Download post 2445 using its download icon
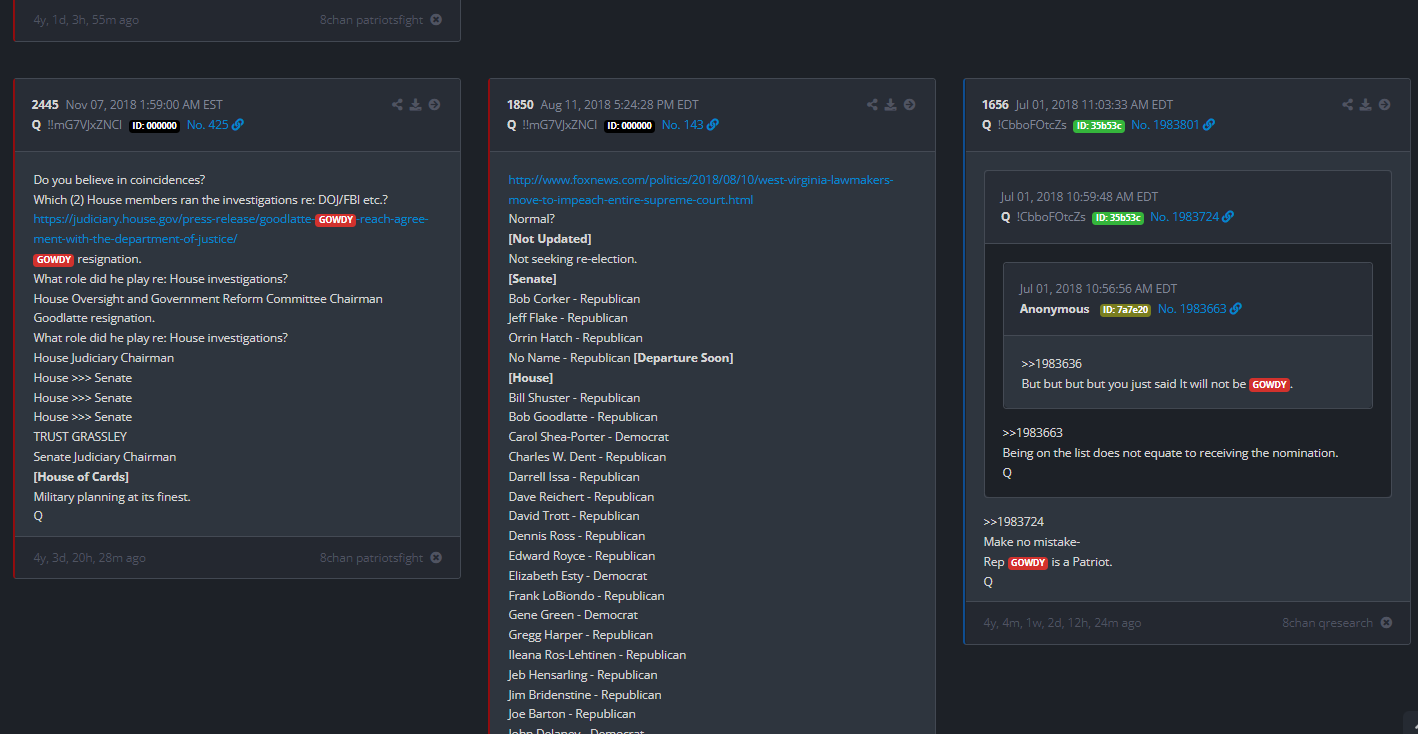The width and height of the screenshot is (1418, 734). coord(416,105)
